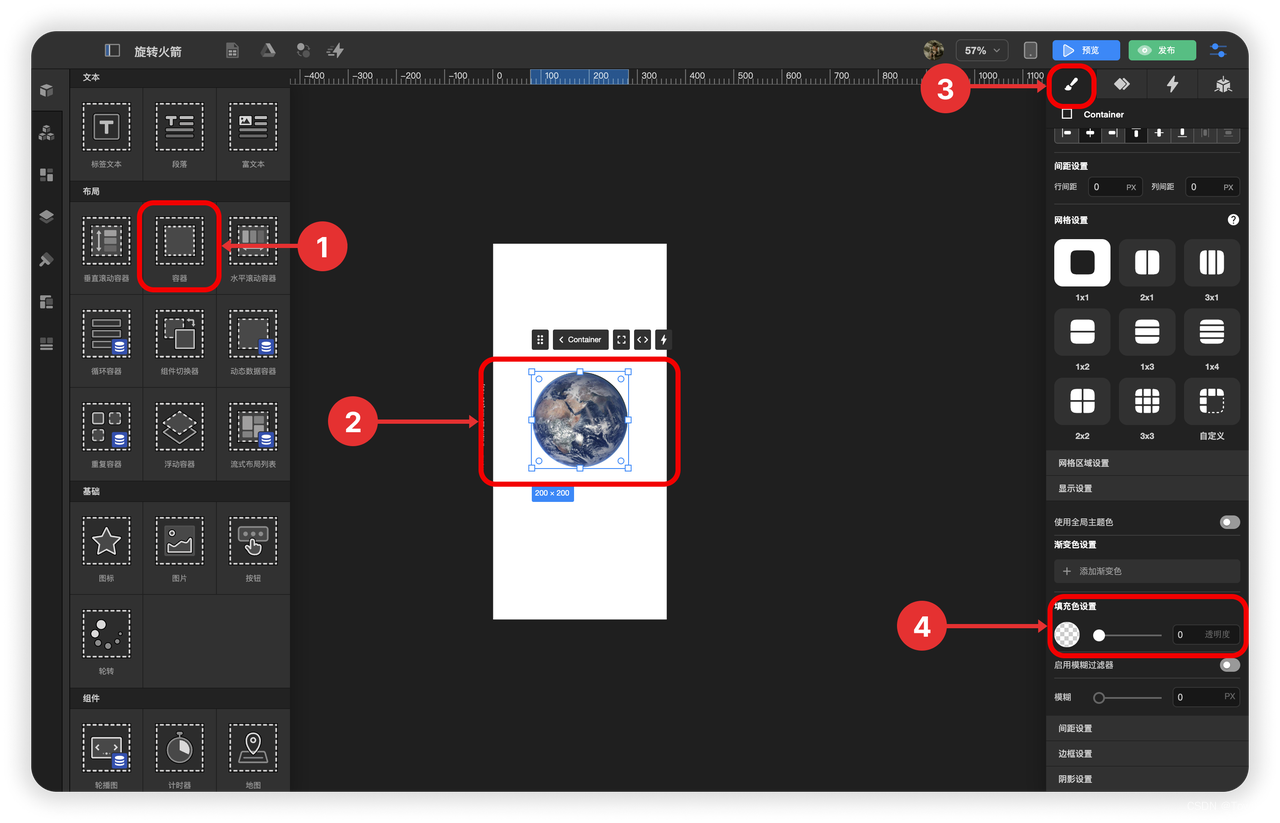Open the cube icon in left sidebar
This screenshot has width=1280, height=823.
tap(47, 90)
